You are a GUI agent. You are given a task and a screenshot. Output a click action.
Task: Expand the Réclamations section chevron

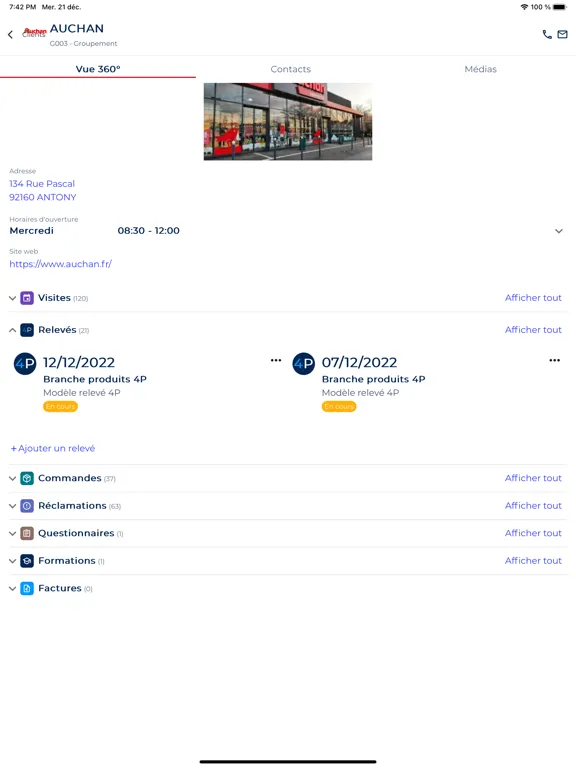[x=12, y=505]
